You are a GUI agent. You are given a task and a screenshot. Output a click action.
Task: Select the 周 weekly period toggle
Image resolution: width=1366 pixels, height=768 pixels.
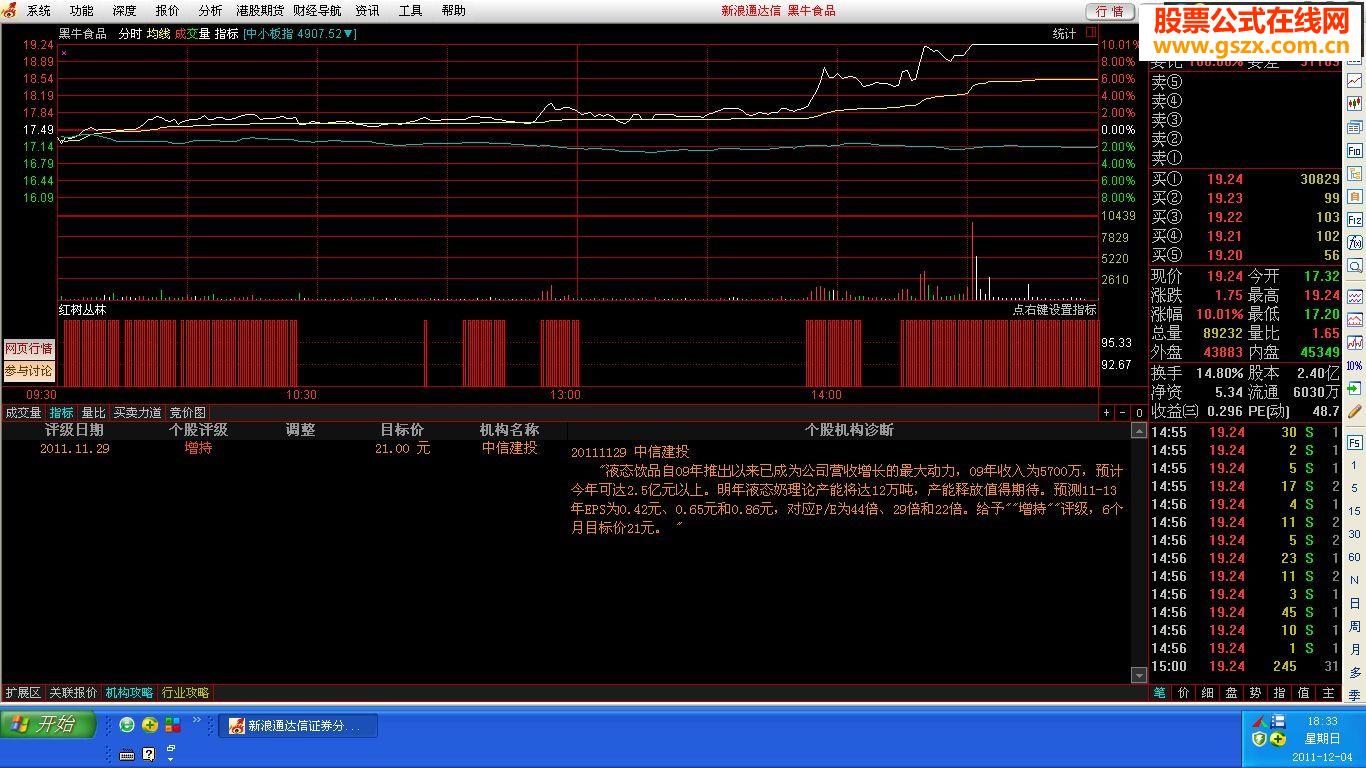pyautogui.click(x=1355, y=626)
